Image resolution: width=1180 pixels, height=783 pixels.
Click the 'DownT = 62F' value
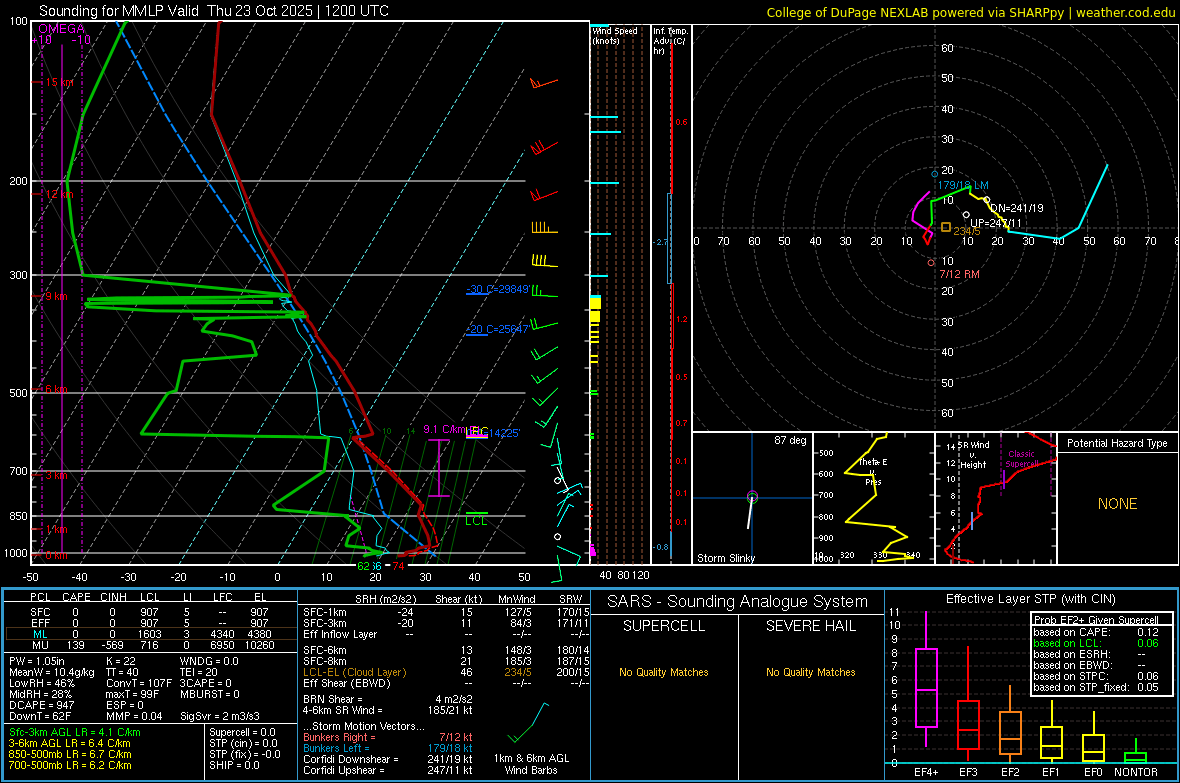coord(40,717)
